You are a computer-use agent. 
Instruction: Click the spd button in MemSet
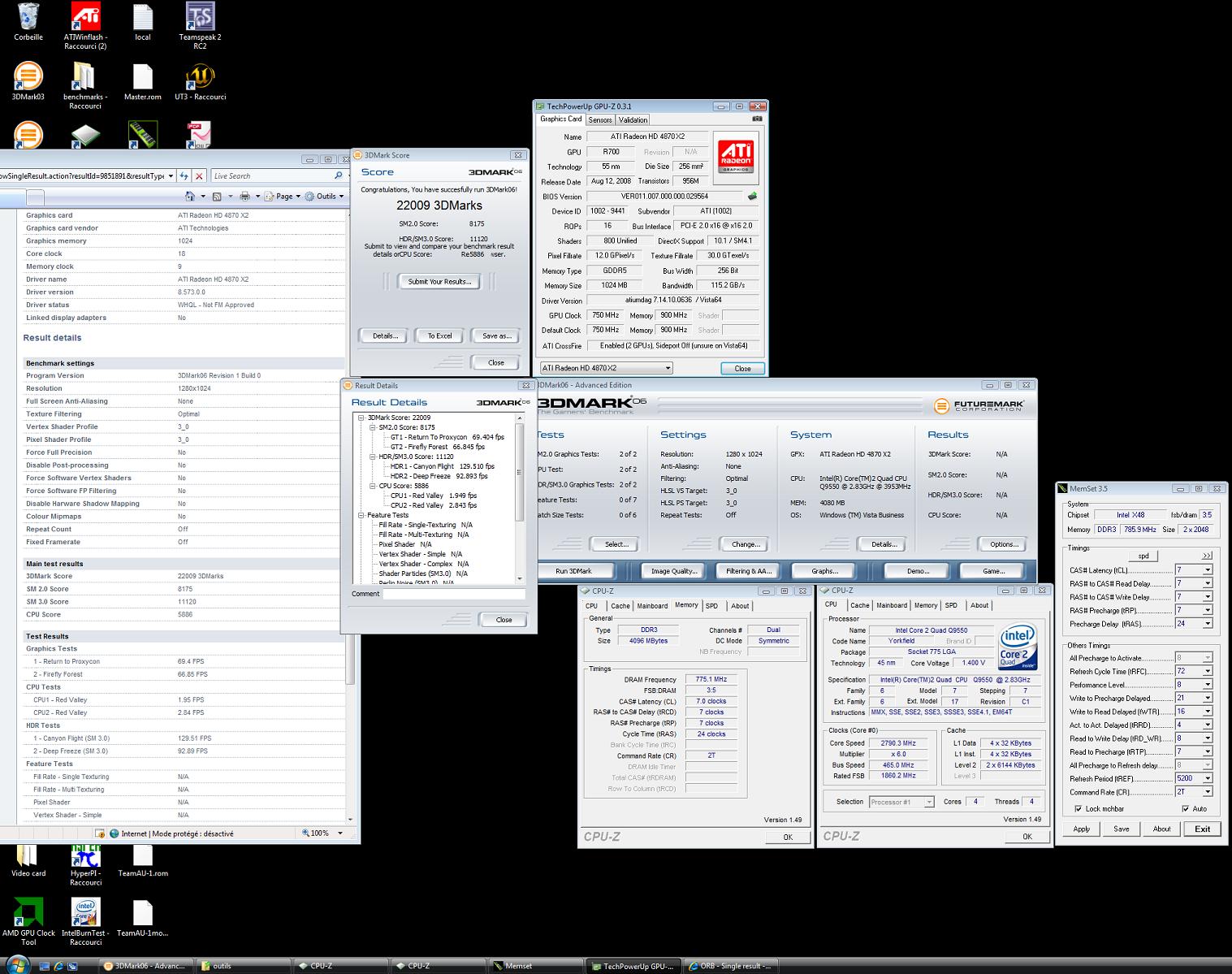pyautogui.click(x=1143, y=556)
